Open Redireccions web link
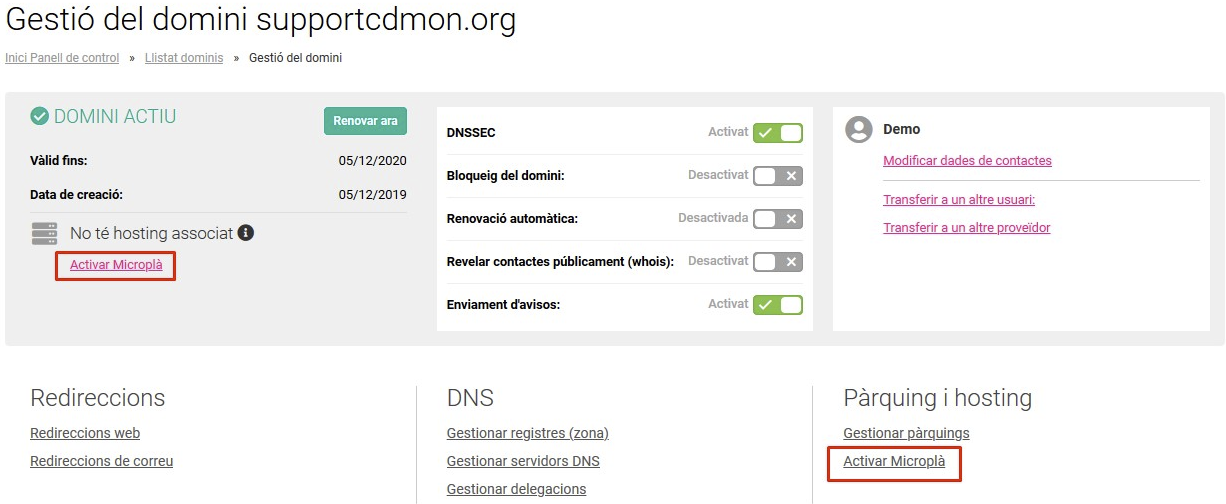1226x504 pixels. pos(85,434)
